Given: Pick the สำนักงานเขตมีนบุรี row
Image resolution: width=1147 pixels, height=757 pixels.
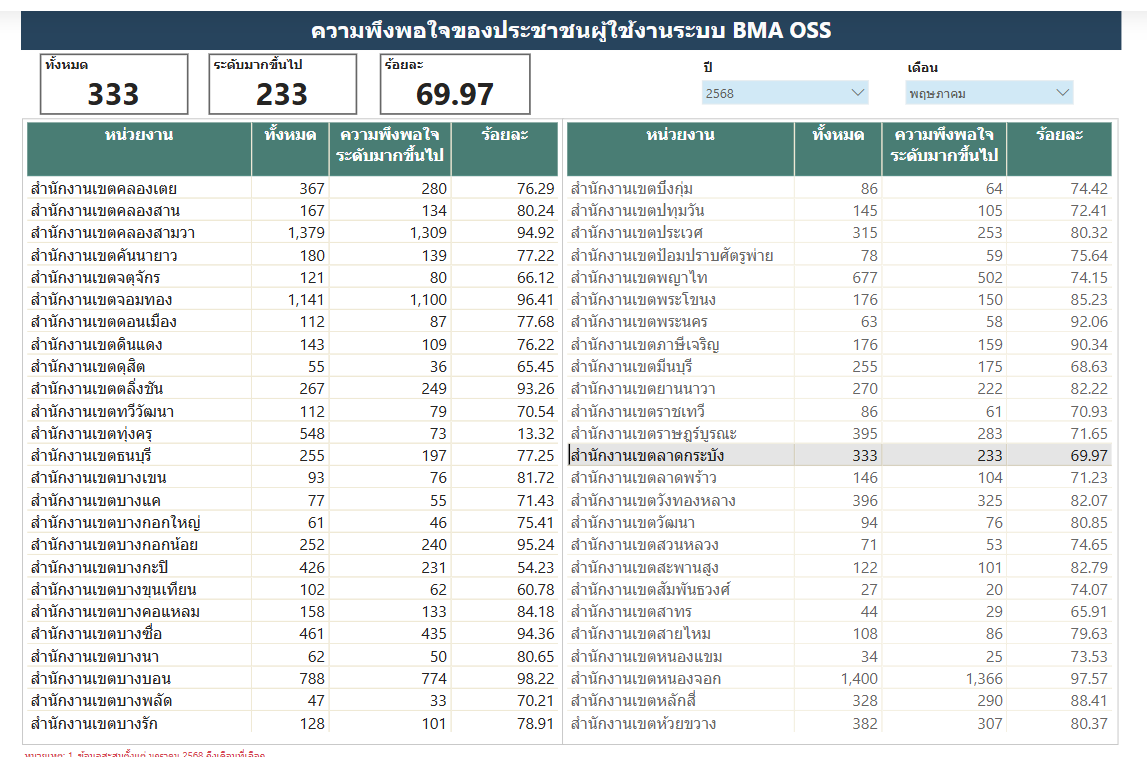Looking at the screenshot, I should click(840, 366).
